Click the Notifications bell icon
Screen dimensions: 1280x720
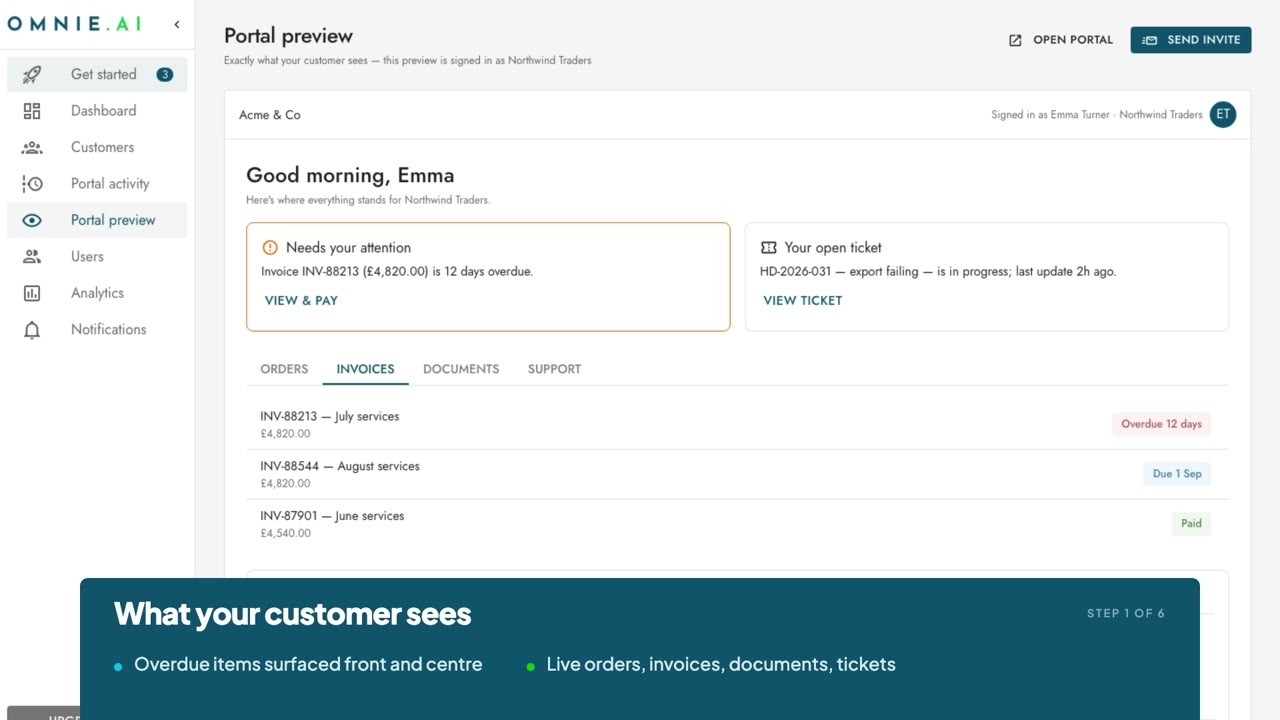tap(32, 330)
